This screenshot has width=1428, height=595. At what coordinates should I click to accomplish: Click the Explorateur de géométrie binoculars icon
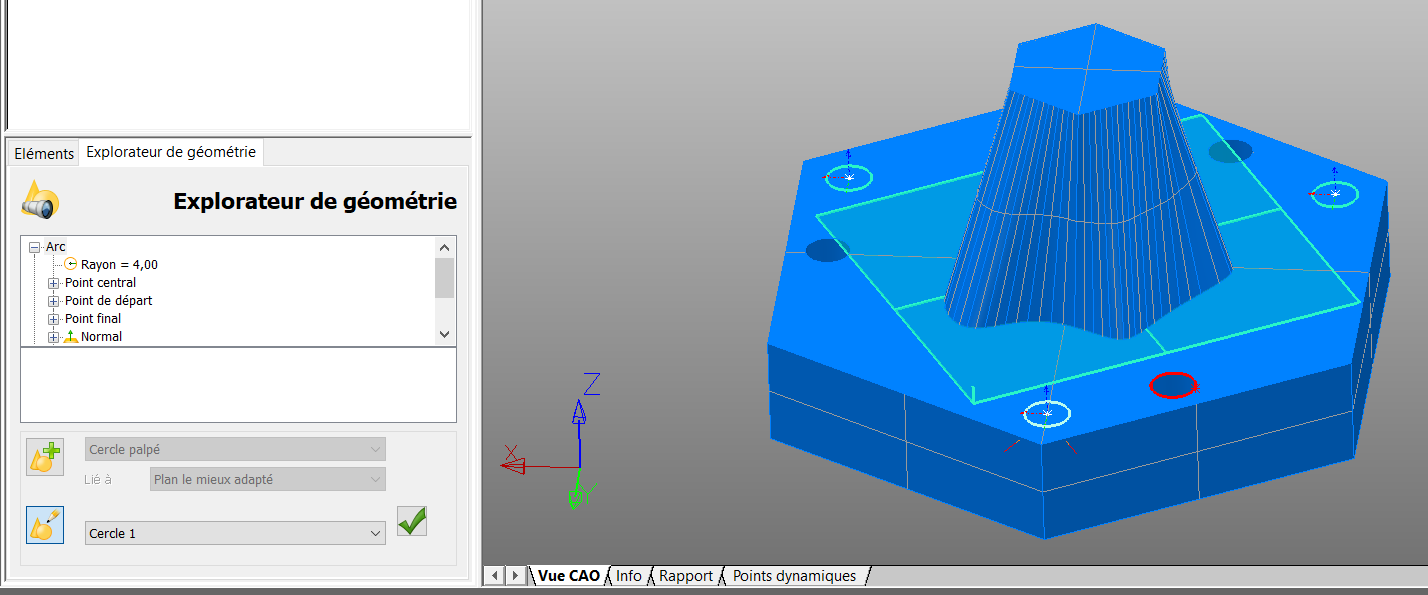coord(40,201)
